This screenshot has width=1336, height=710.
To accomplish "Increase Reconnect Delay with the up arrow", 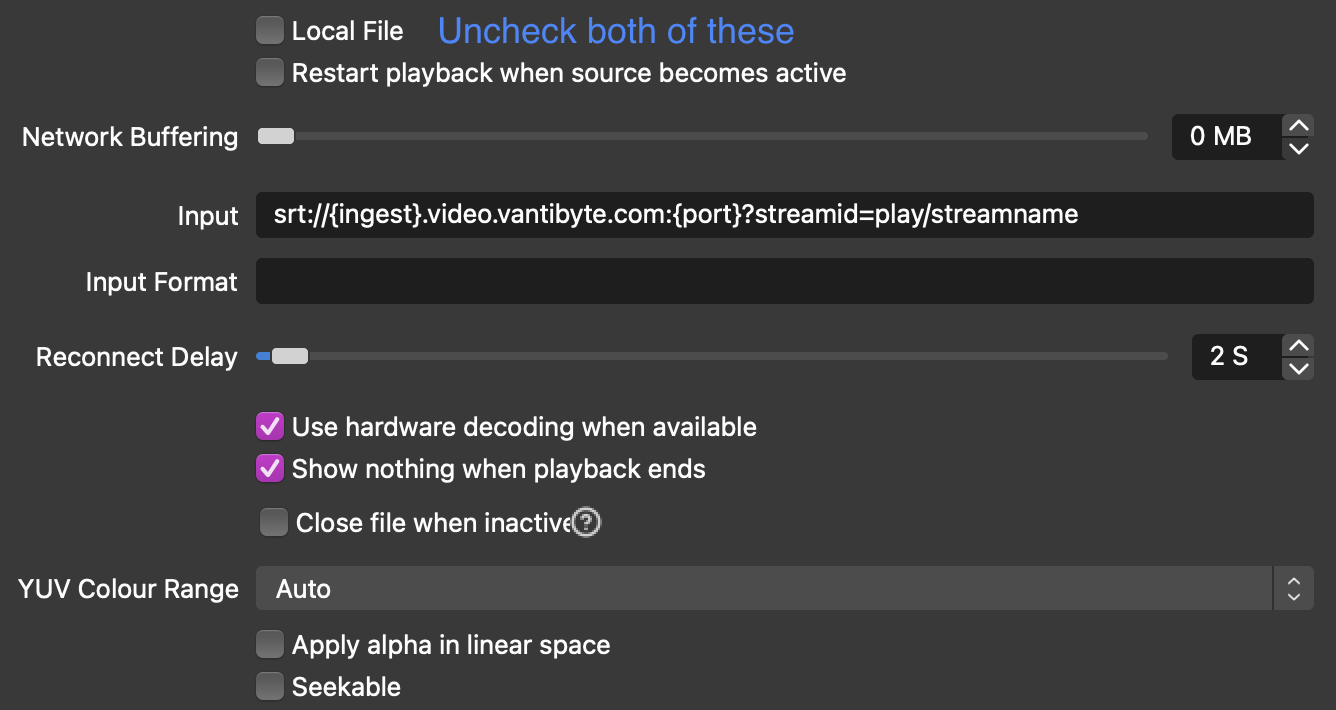I will 1299,343.
